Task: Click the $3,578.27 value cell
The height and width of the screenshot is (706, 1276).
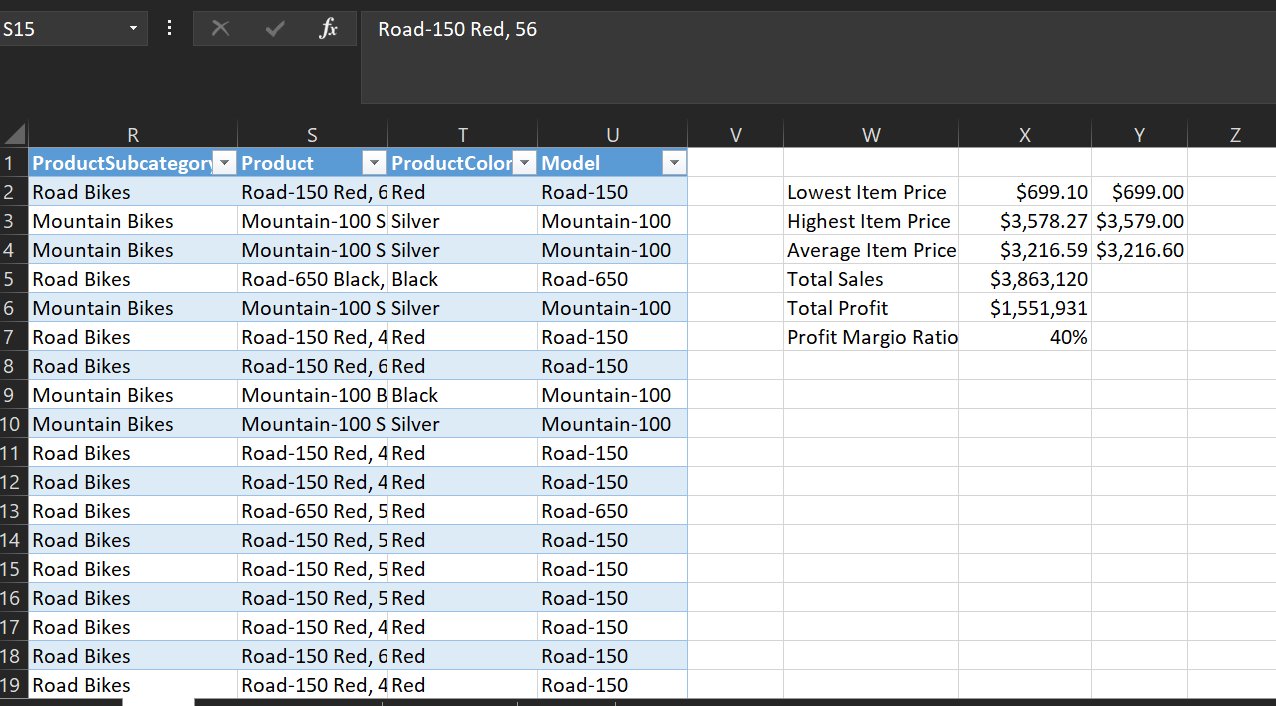Action: click(x=1025, y=221)
